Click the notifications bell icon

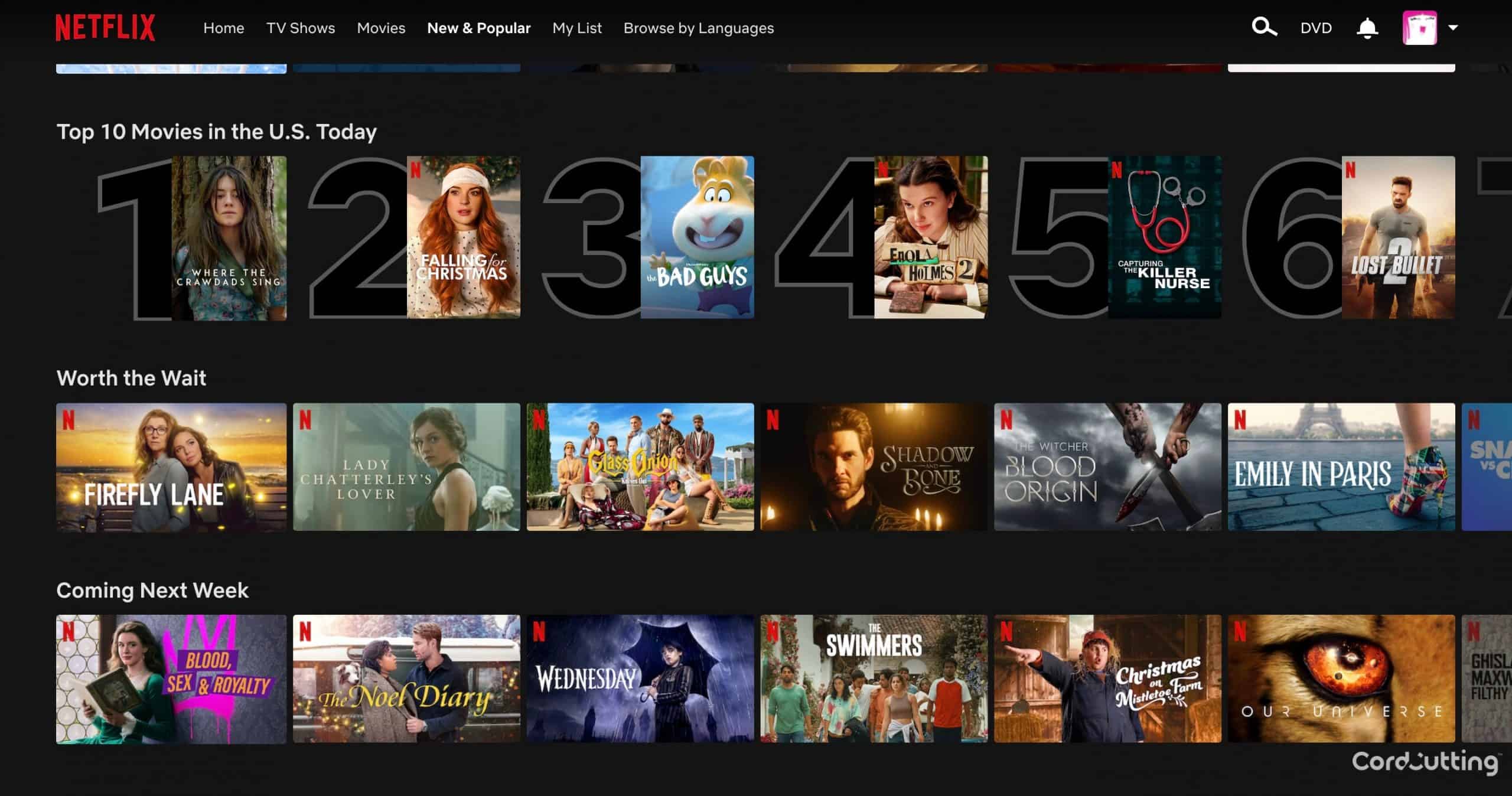pyautogui.click(x=1368, y=28)
